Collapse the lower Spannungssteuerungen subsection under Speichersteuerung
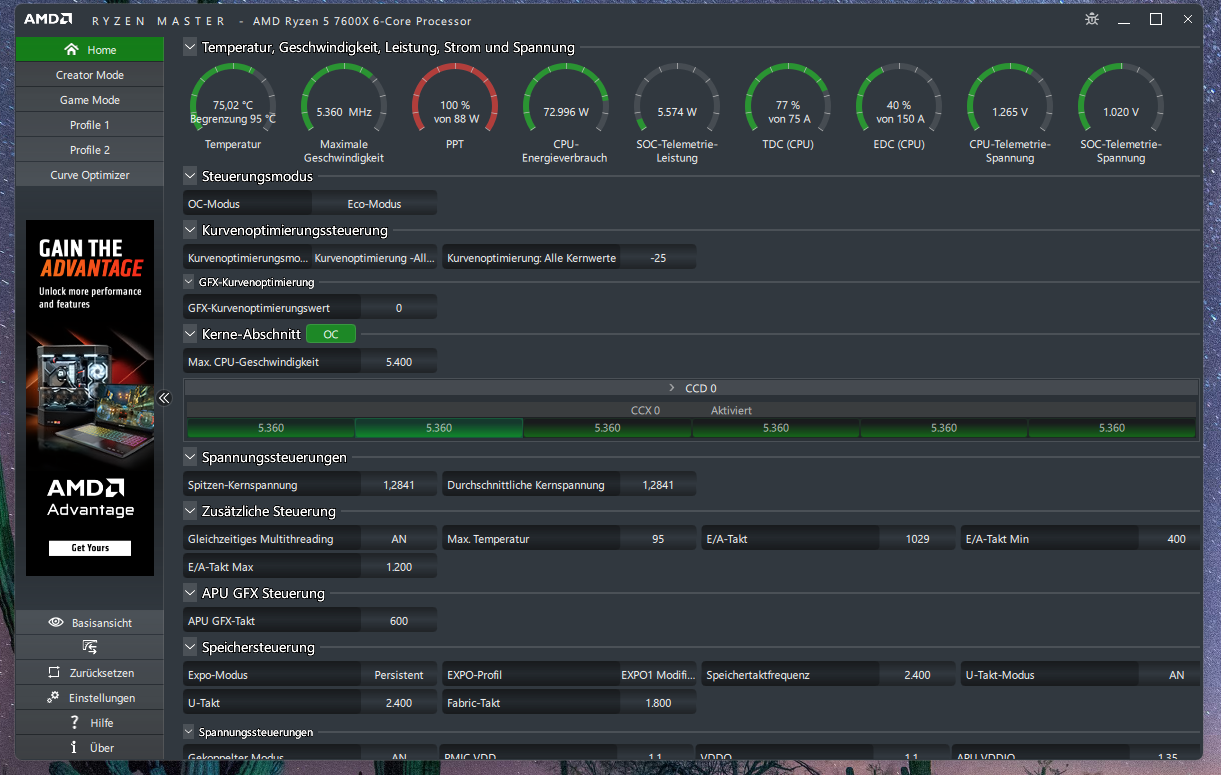This screenshot has height=775, width=1221. (x=190, y=732)
